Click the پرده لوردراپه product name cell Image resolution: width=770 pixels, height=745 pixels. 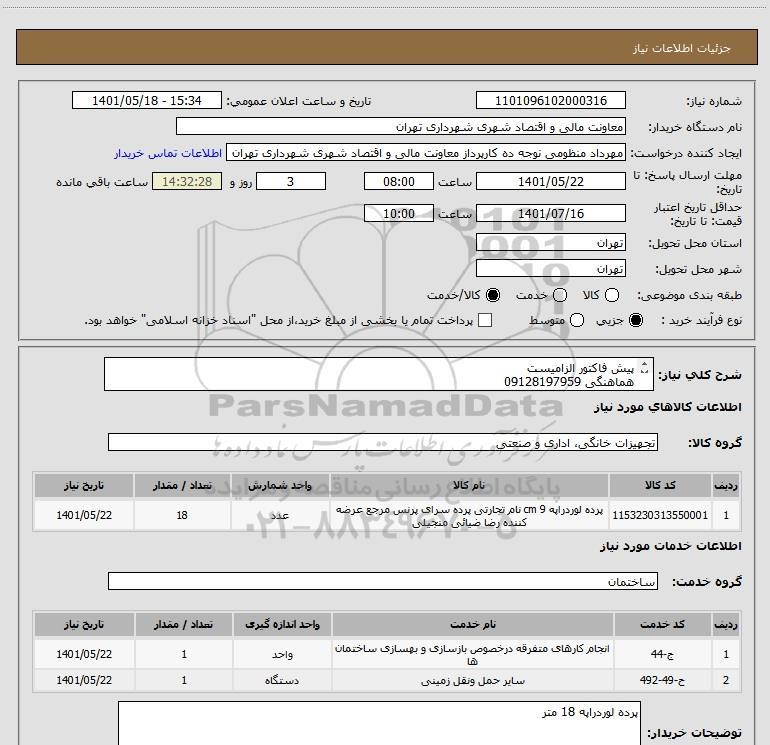[x=469, y=515]
